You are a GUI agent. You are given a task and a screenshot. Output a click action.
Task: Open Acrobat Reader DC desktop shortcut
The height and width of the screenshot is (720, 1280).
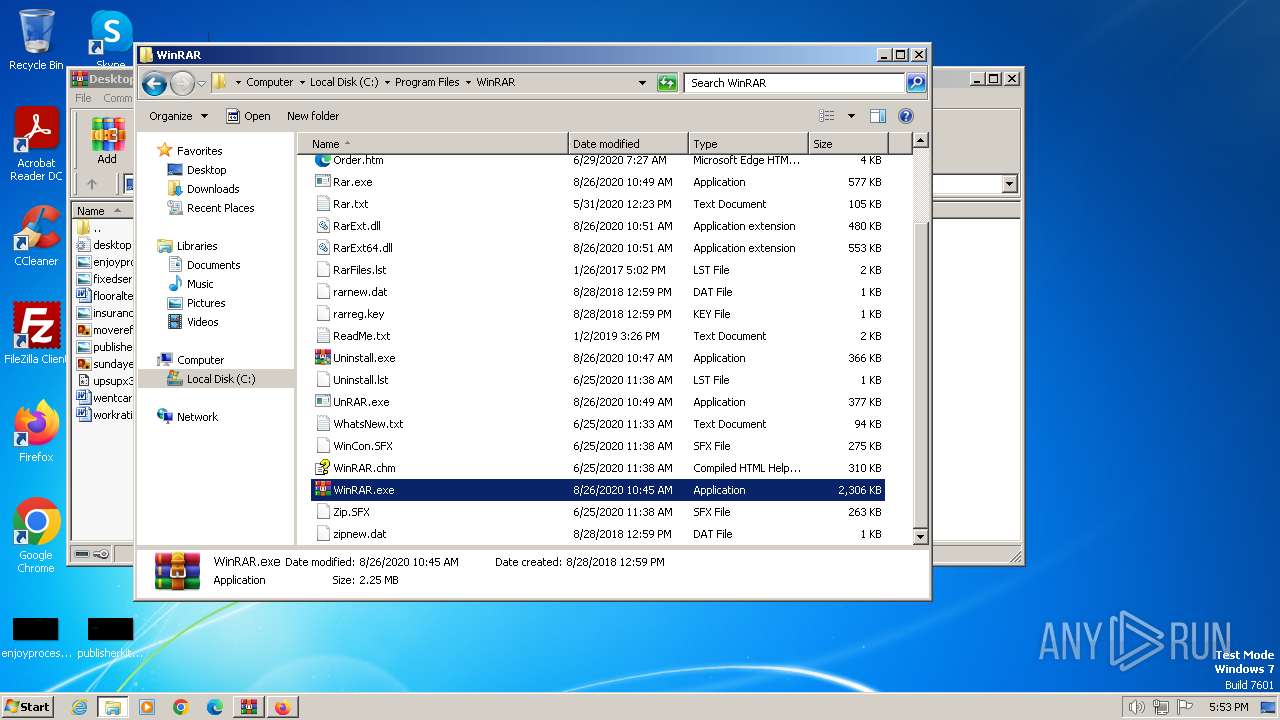(36, 145)
